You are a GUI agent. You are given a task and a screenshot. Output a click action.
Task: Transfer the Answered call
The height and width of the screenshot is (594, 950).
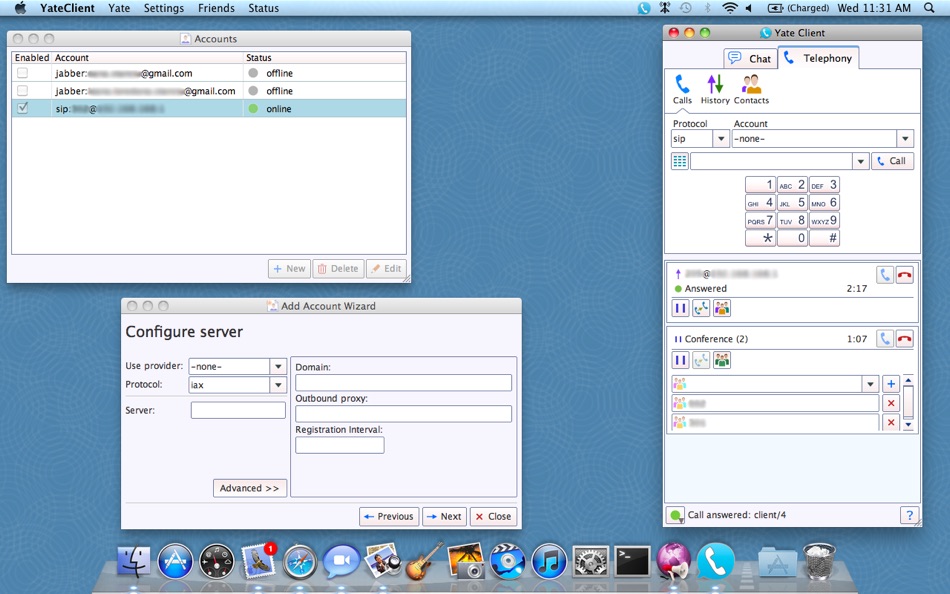point(701,309)
